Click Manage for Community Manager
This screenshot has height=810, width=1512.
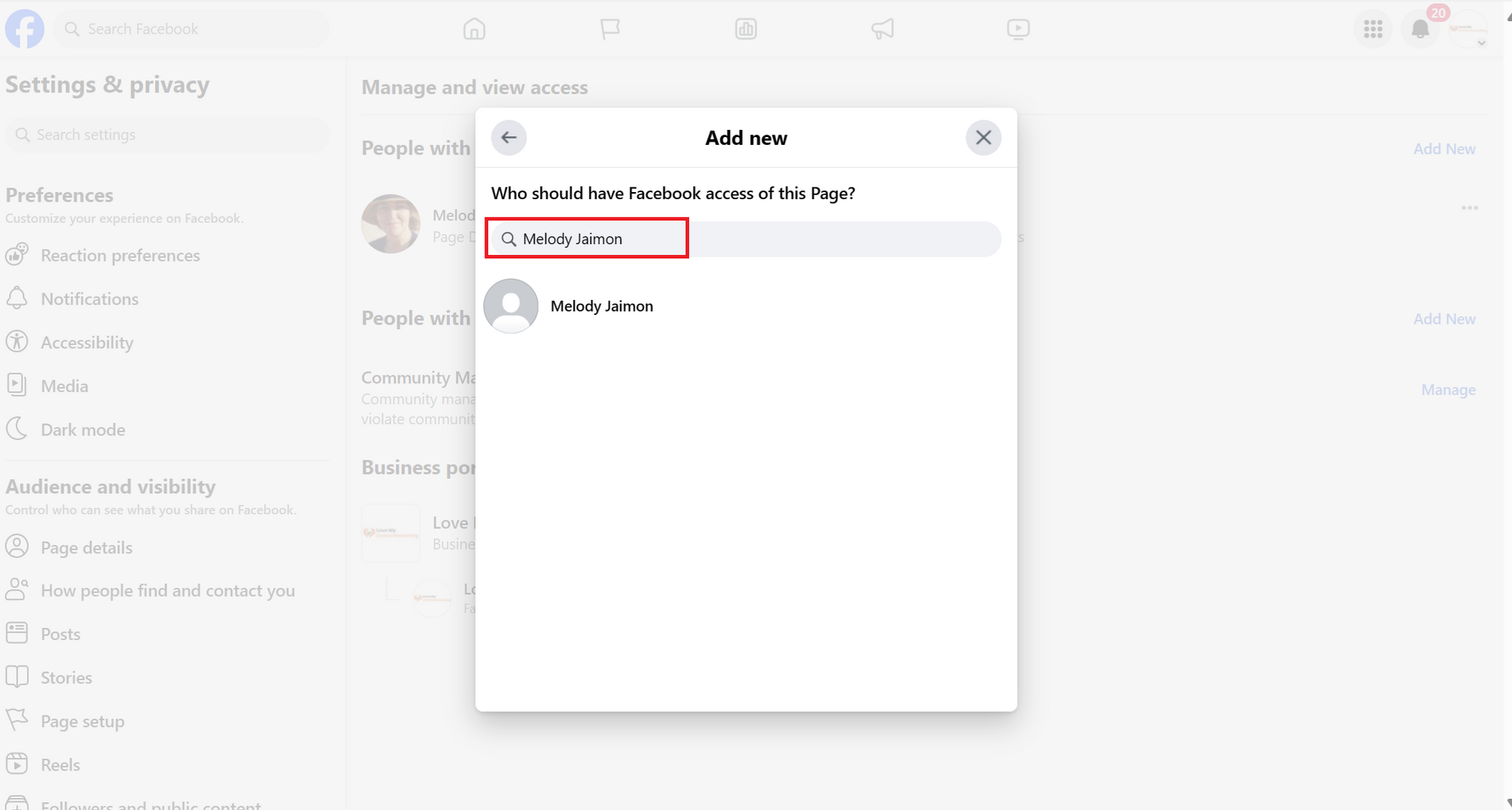click(x=1448, y=390)
